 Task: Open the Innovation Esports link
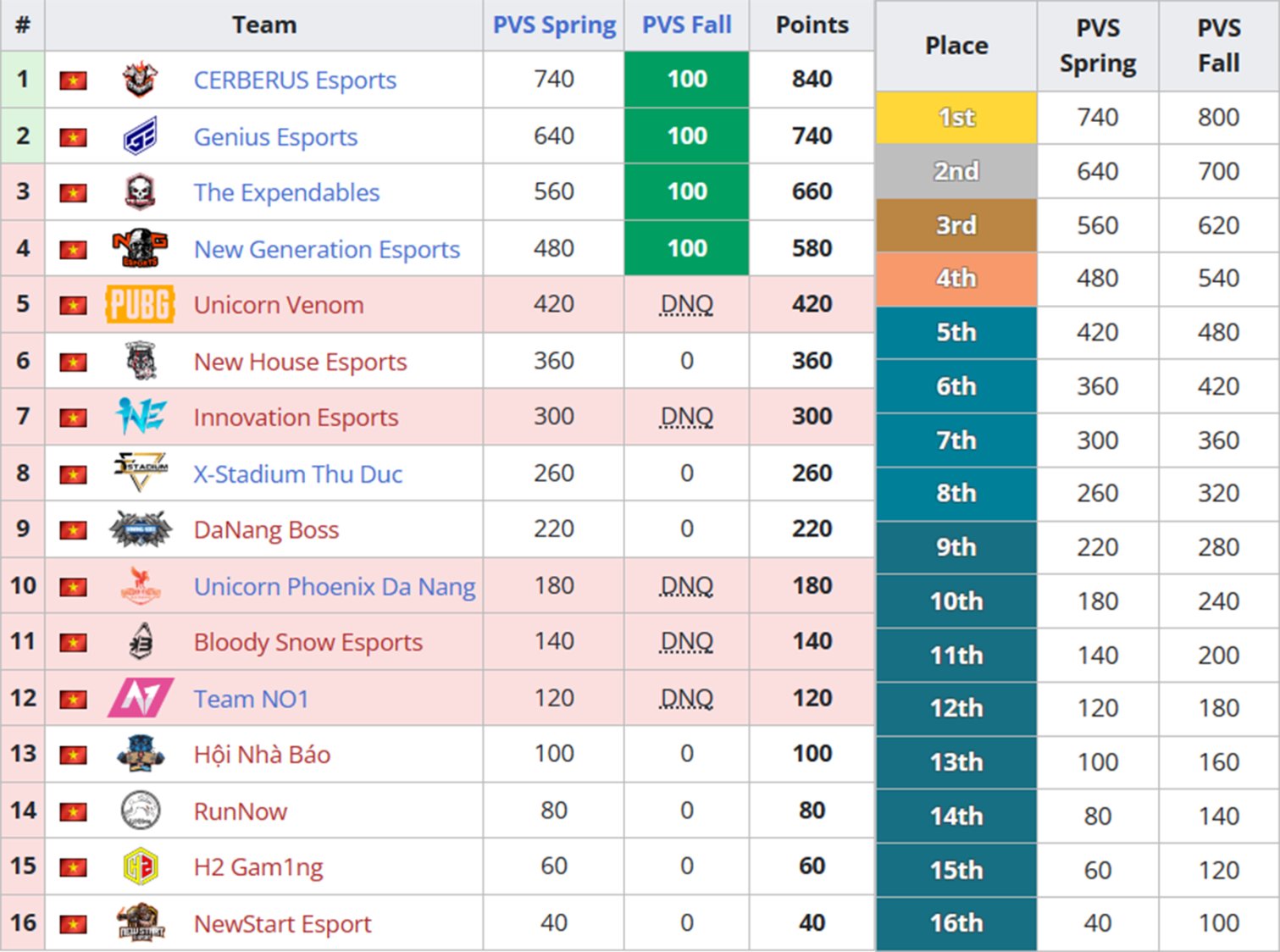[x=296, y=418]
